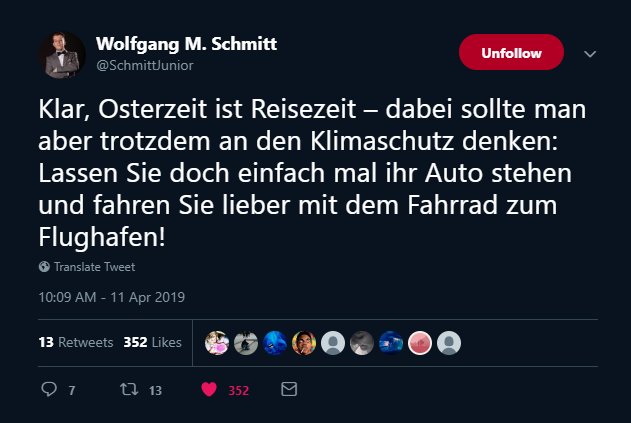Image resolution: width=631 pixels, height=423 pixels.
Task: Open Wolfgang M. Schmitt's profile picture
Action: coord(62,55)
